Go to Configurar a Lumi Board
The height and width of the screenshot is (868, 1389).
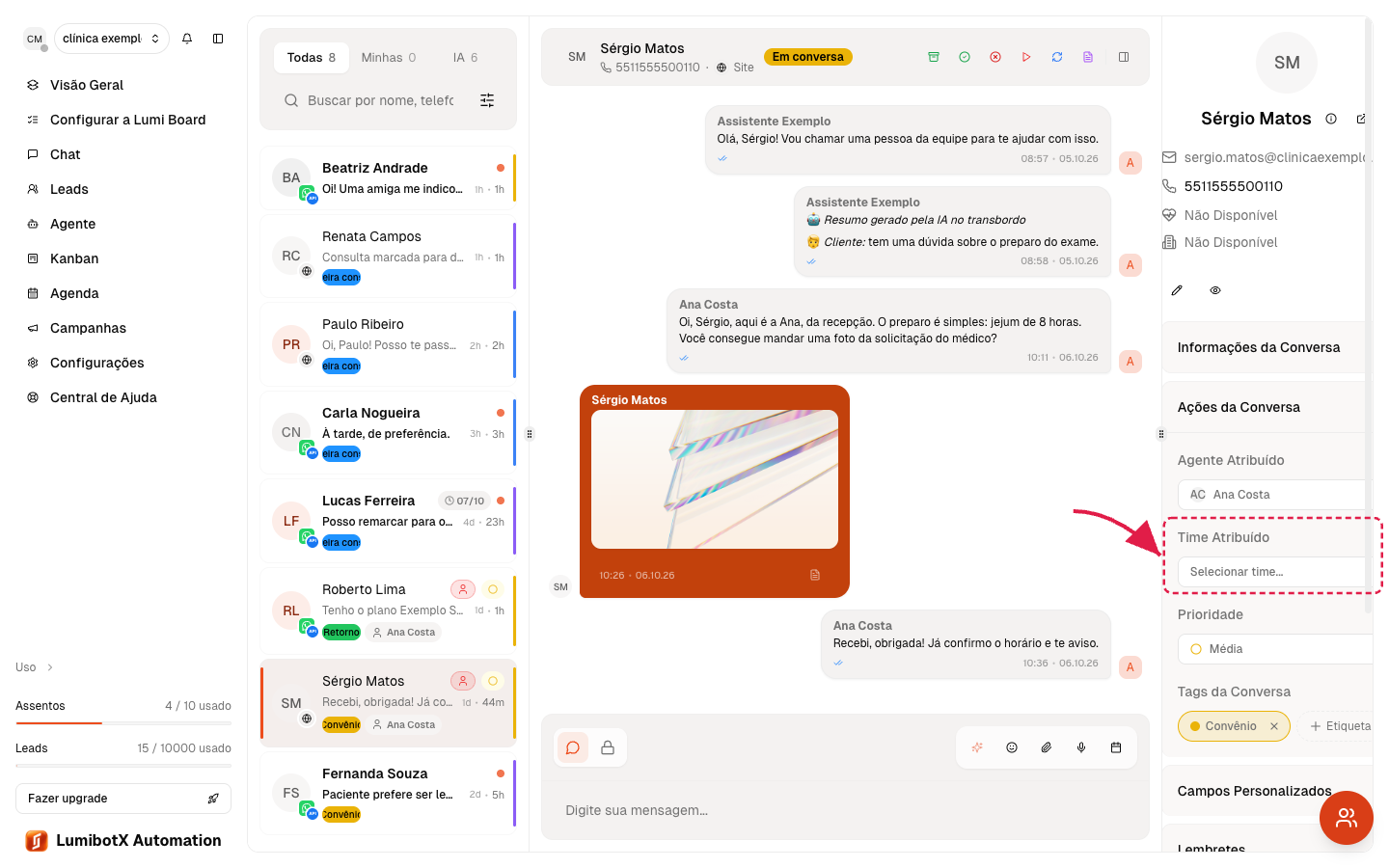[127, 120]
